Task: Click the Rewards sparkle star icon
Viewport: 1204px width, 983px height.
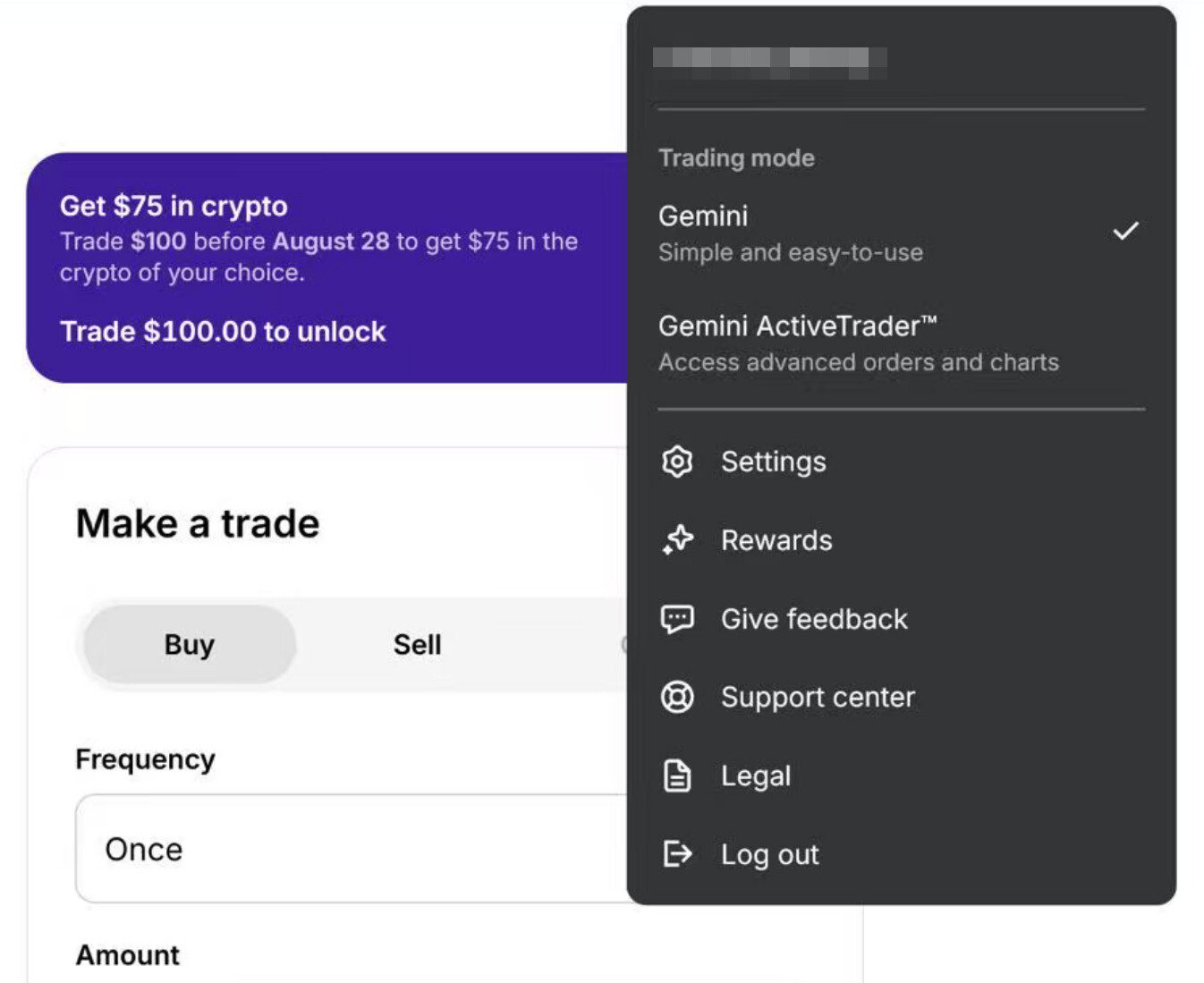Action: [x=677, y=540]
